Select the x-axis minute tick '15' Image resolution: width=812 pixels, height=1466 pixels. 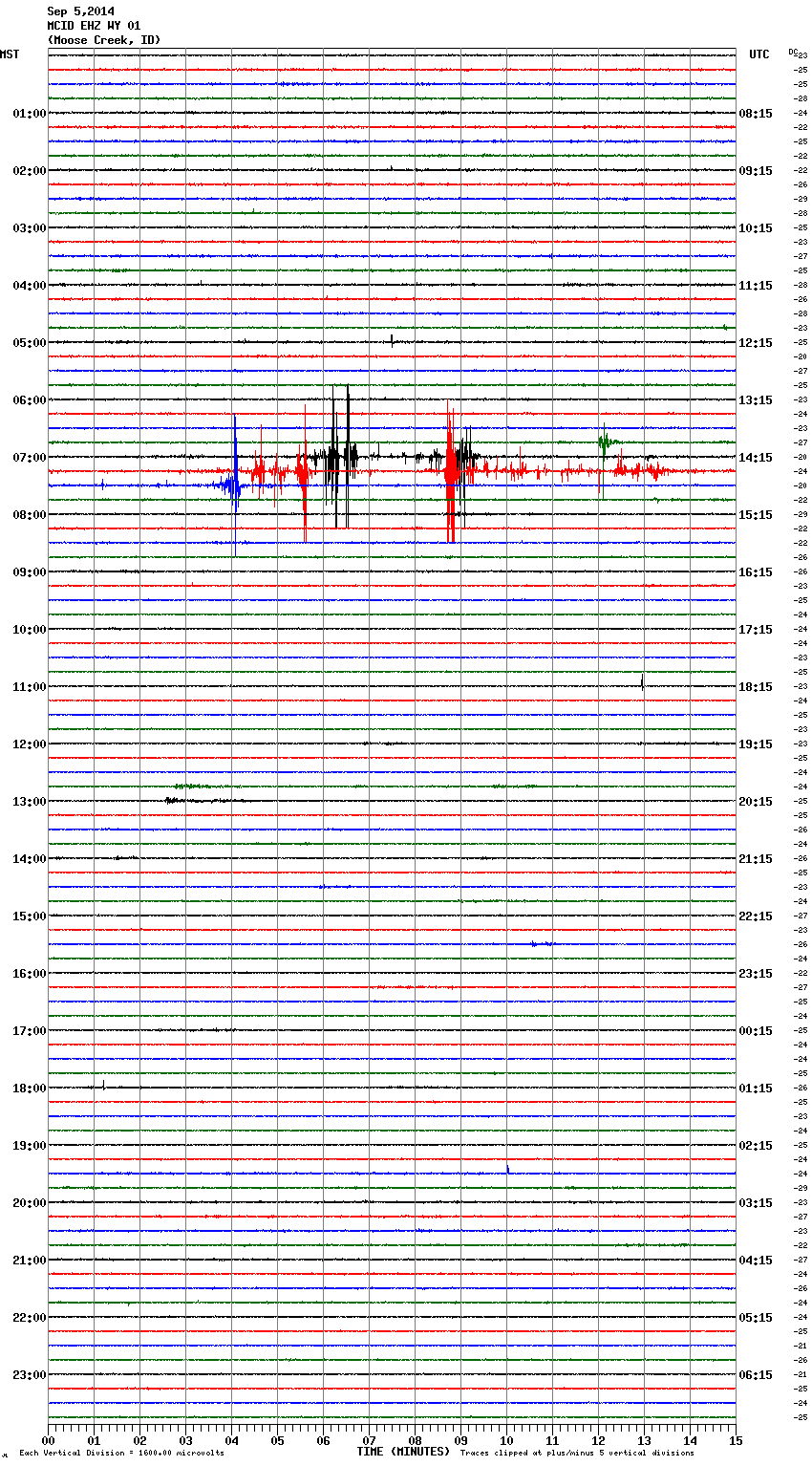(736, 1440)
